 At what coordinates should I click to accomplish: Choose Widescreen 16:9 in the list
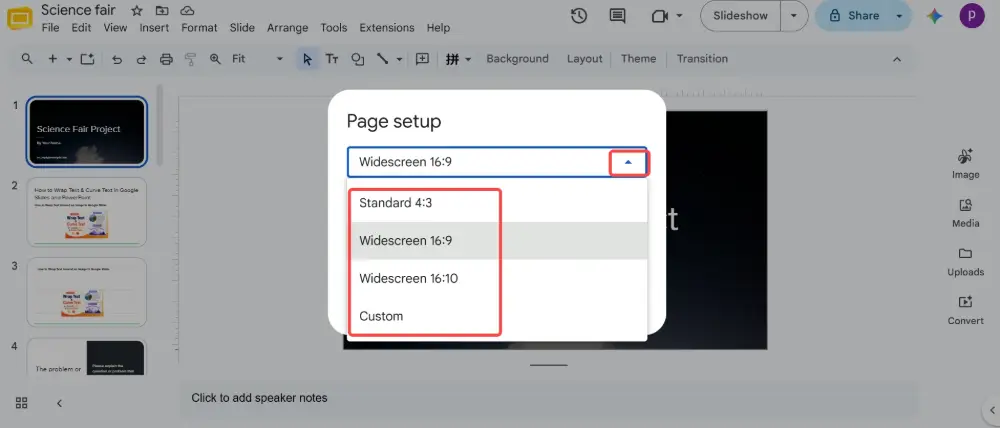[497, 240]
